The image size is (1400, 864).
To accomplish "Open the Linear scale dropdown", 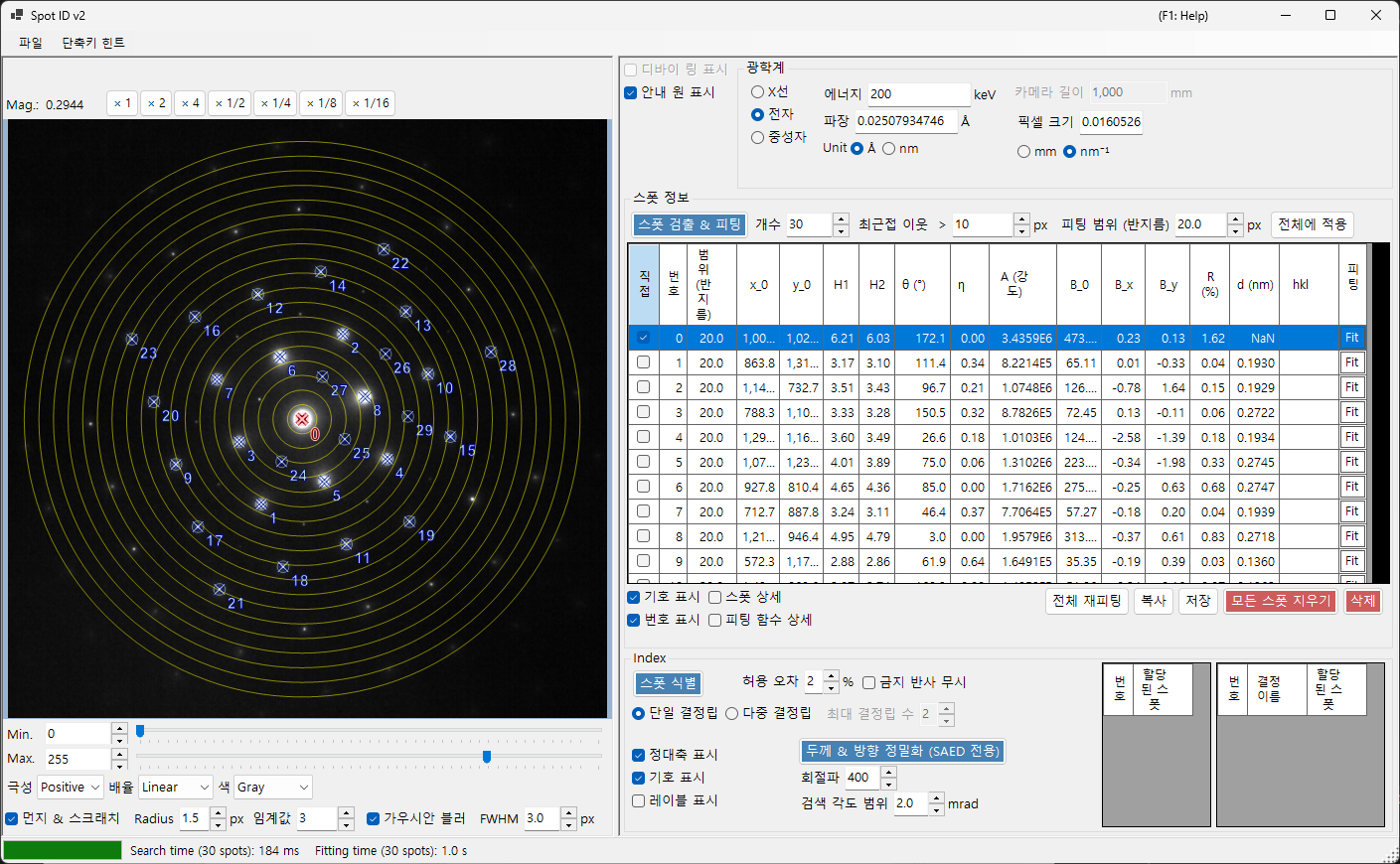I will (x=176, y=787).
